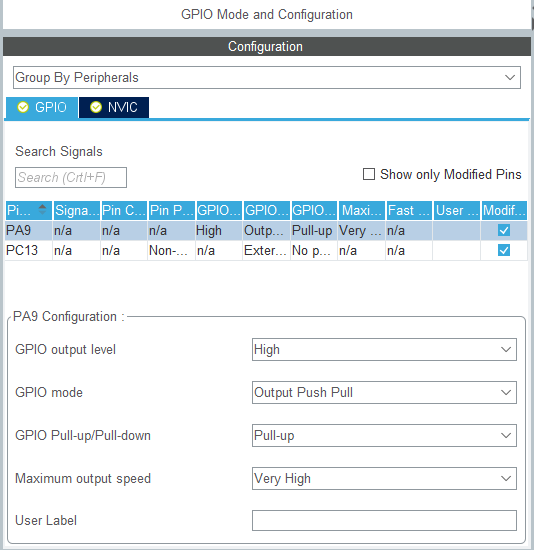The image size is (534, 550).
Task: Click the NVIC tab check icon
Action: [x=96, y=107]
